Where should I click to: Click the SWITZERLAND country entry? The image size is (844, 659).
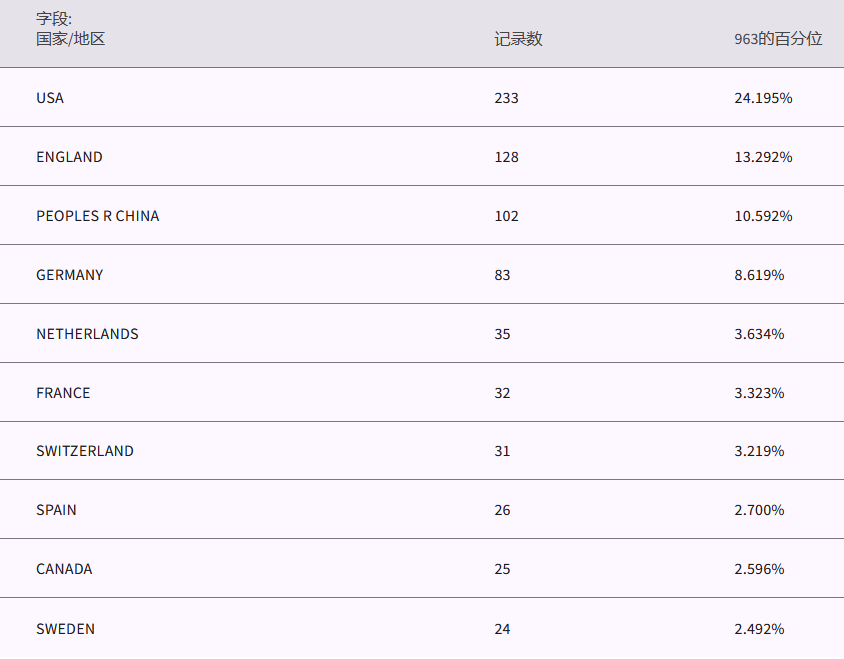pyautogui.click(x=85, y=451)
